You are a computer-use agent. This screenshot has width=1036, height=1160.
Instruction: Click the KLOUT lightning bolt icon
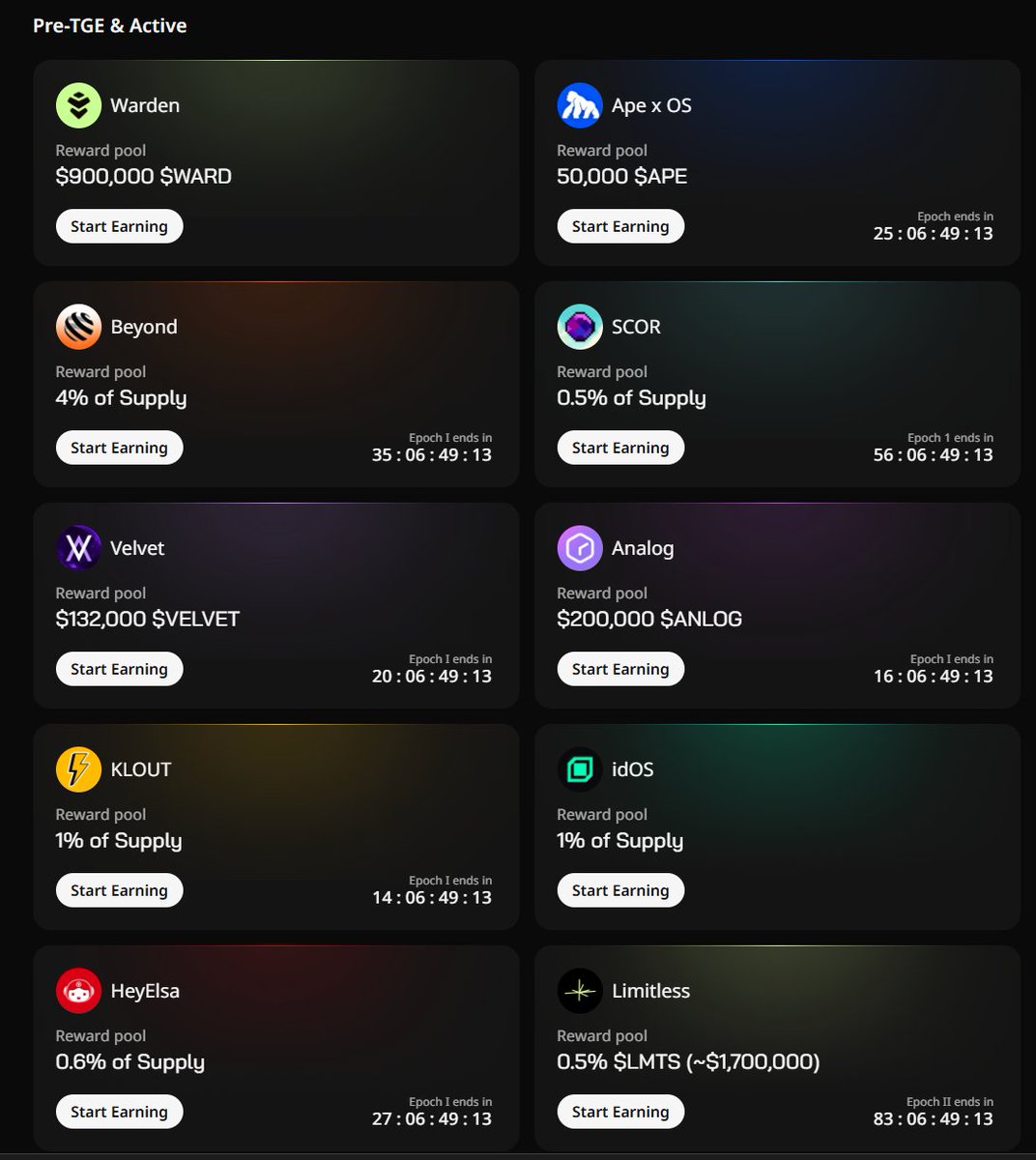[78, 769]
